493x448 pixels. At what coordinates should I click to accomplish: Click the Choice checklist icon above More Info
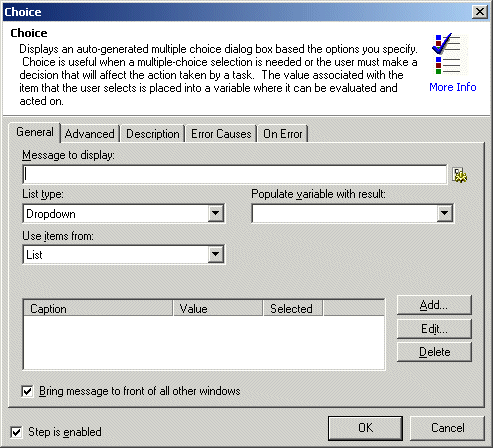coord(448,54)
